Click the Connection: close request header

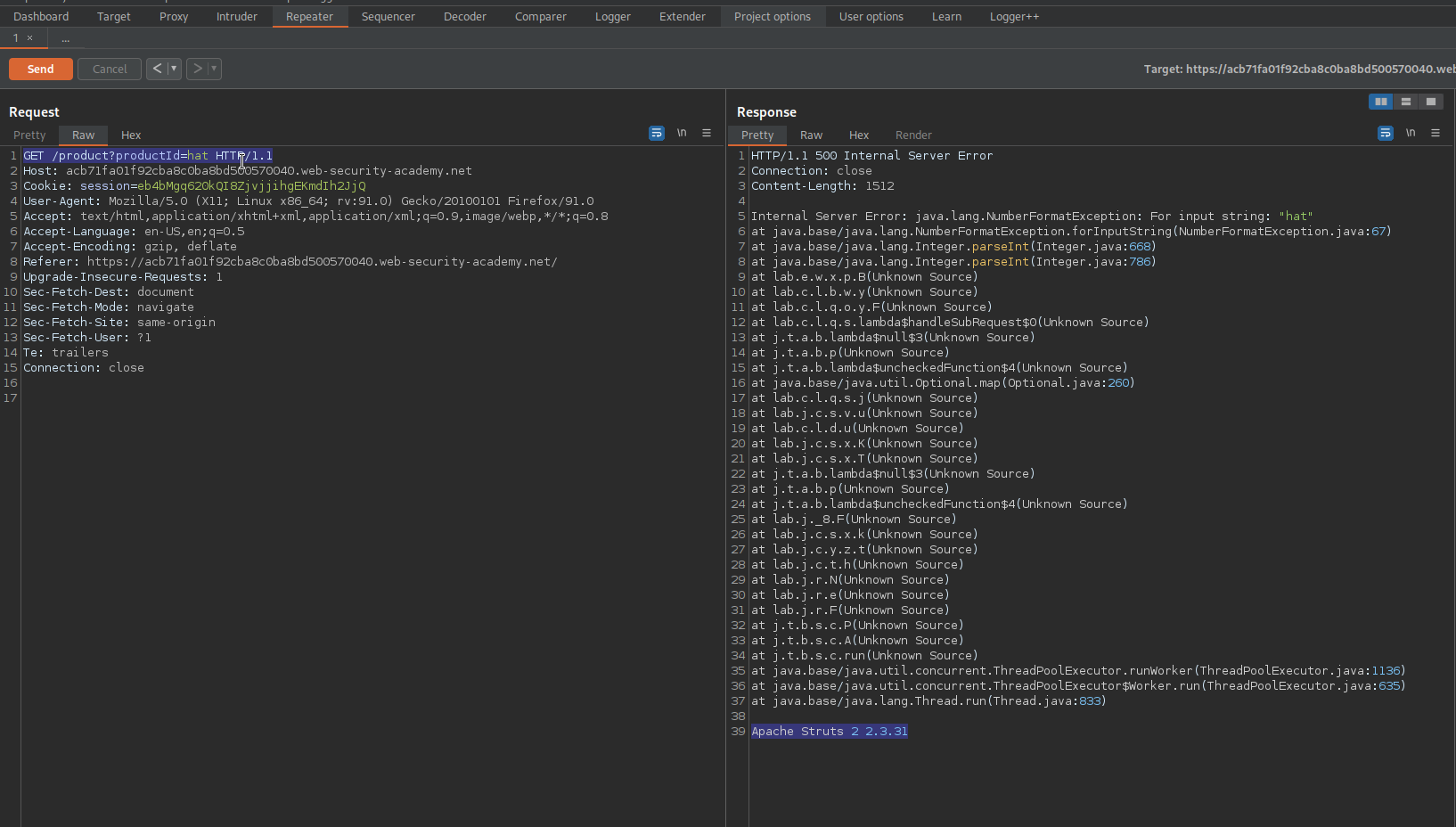(84, 367)
